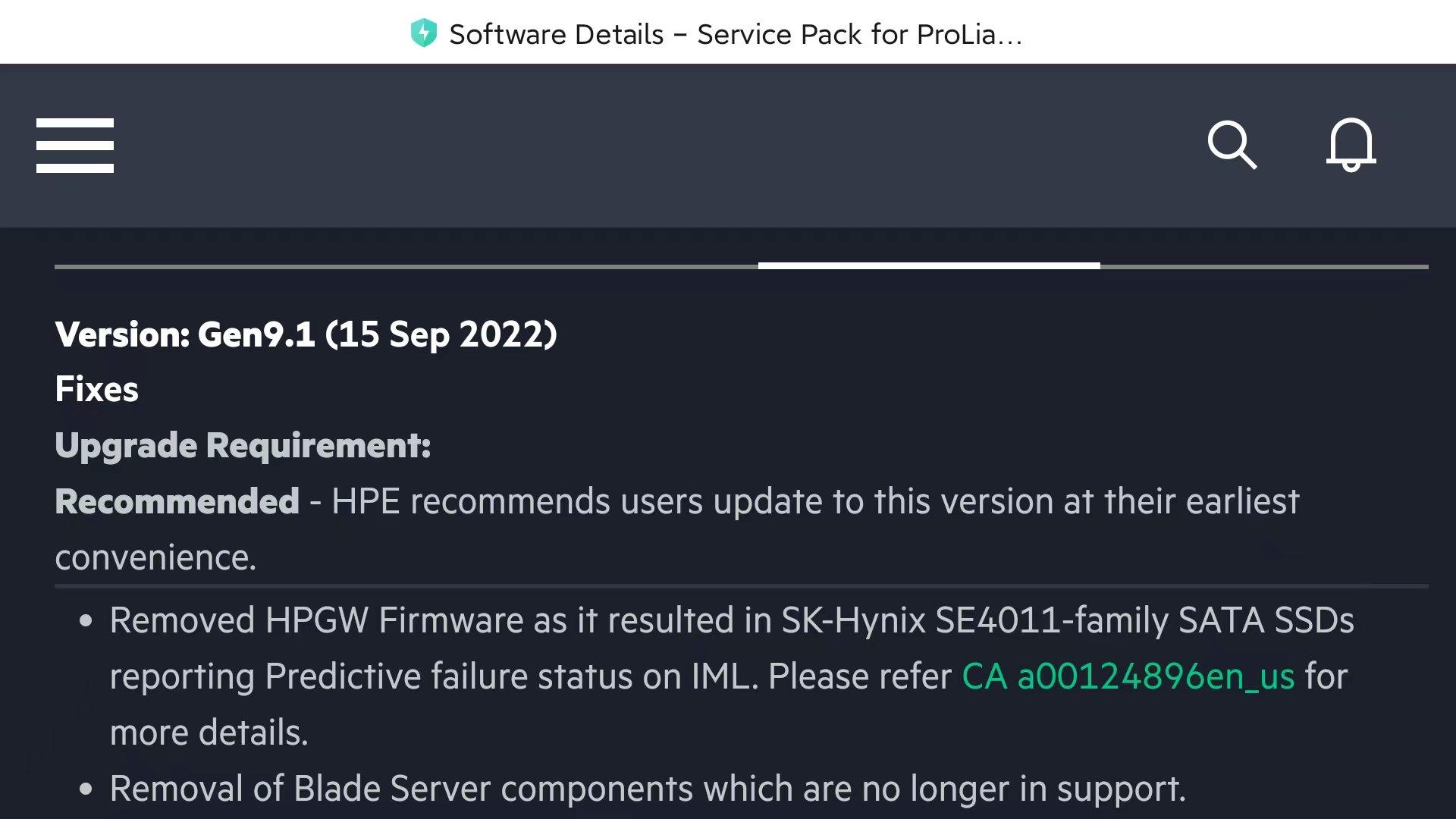
Task: Click the word convenience above the divider
Action: (155, 557)
